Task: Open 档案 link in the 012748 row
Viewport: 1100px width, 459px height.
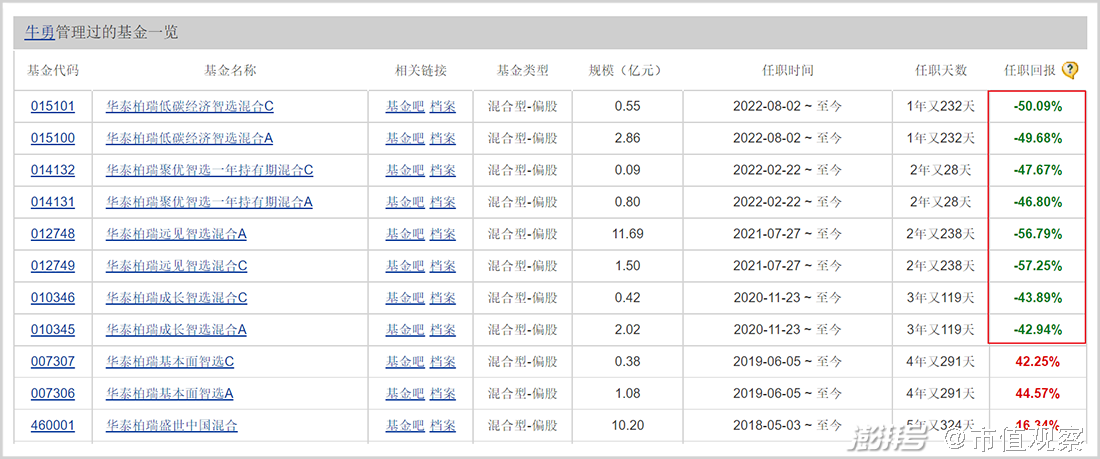Action: (x=443, y=234)
